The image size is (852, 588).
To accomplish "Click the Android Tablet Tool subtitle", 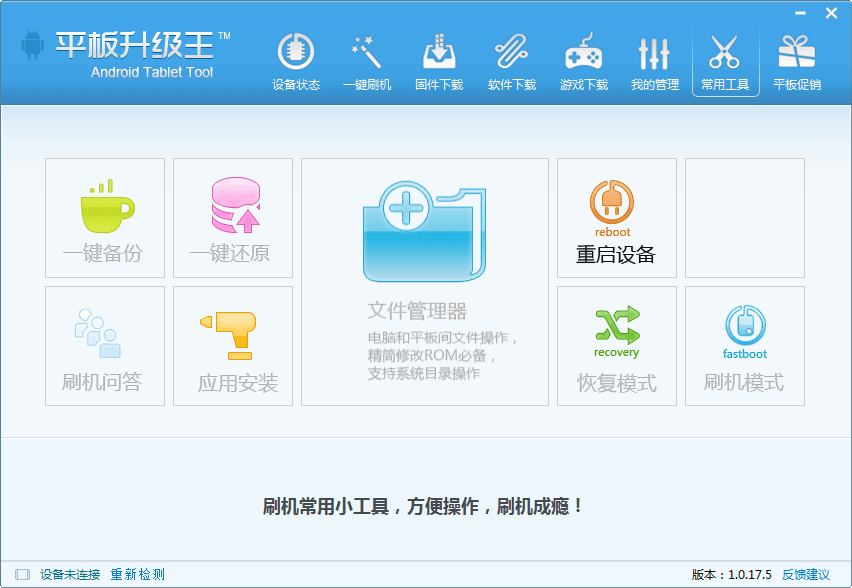I will point(152,72).
